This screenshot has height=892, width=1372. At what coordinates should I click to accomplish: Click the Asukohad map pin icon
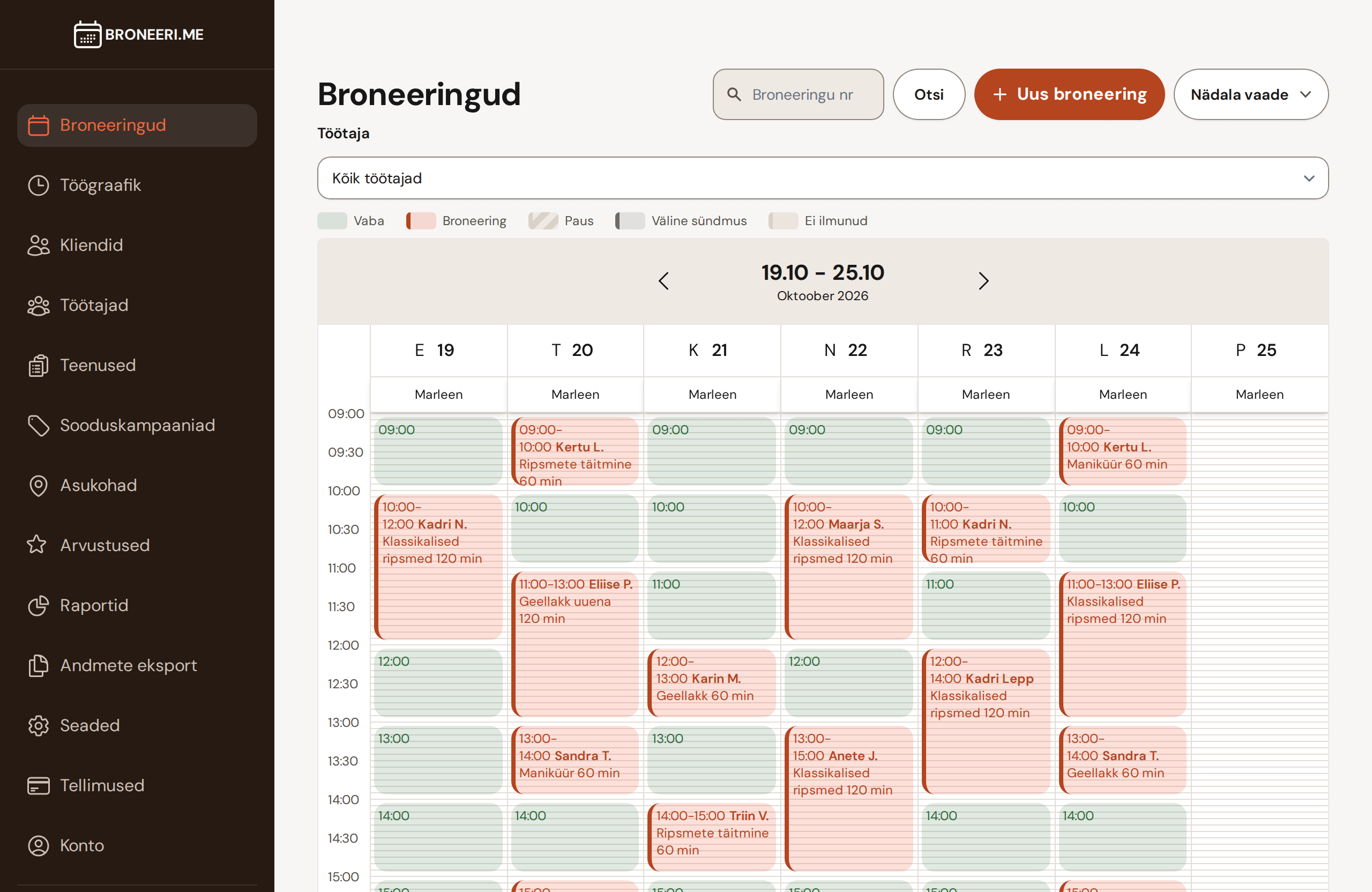click(39, 486)
